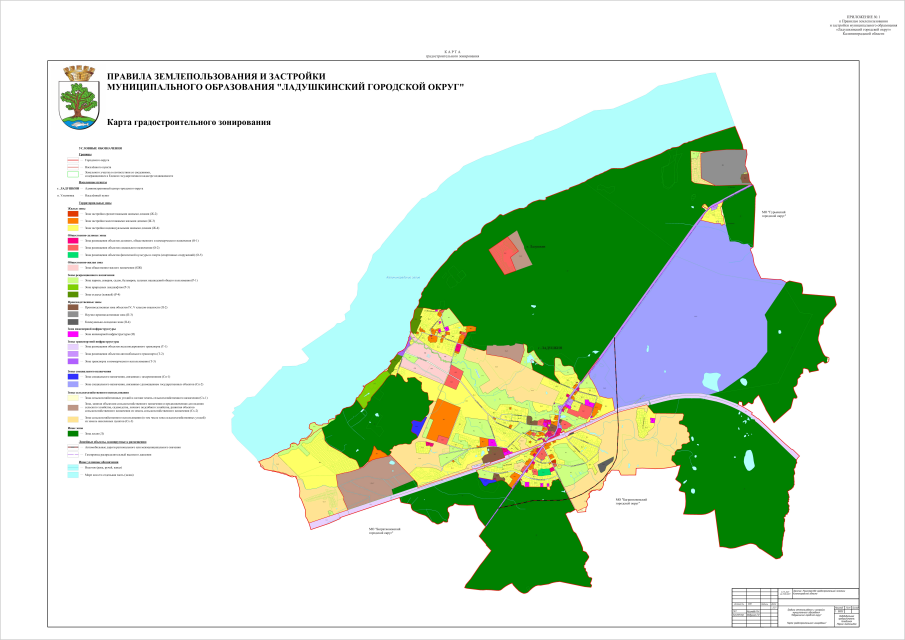Click the grey zone at the map's northeast corner
Screen dimensions: 905x640
(x=724, y=167)
